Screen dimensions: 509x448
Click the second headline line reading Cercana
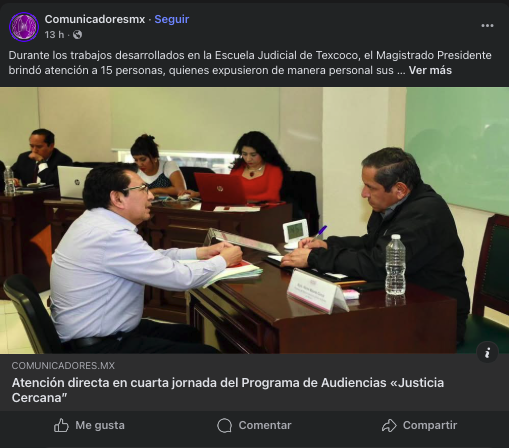[x=39, y=398]
